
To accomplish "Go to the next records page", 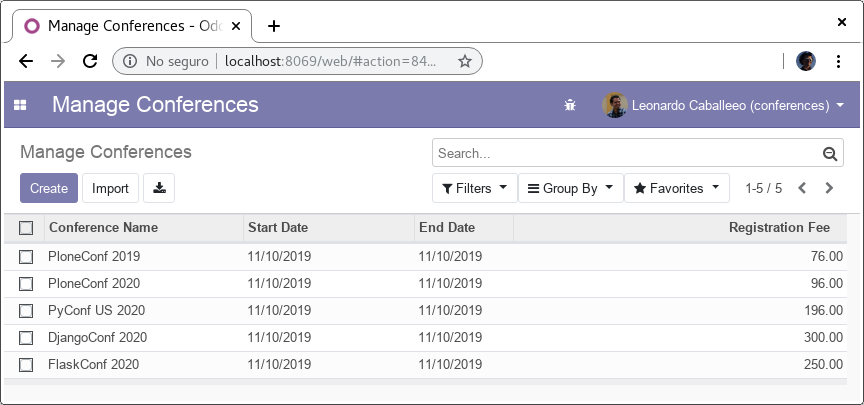I will [x=829, y=188].
